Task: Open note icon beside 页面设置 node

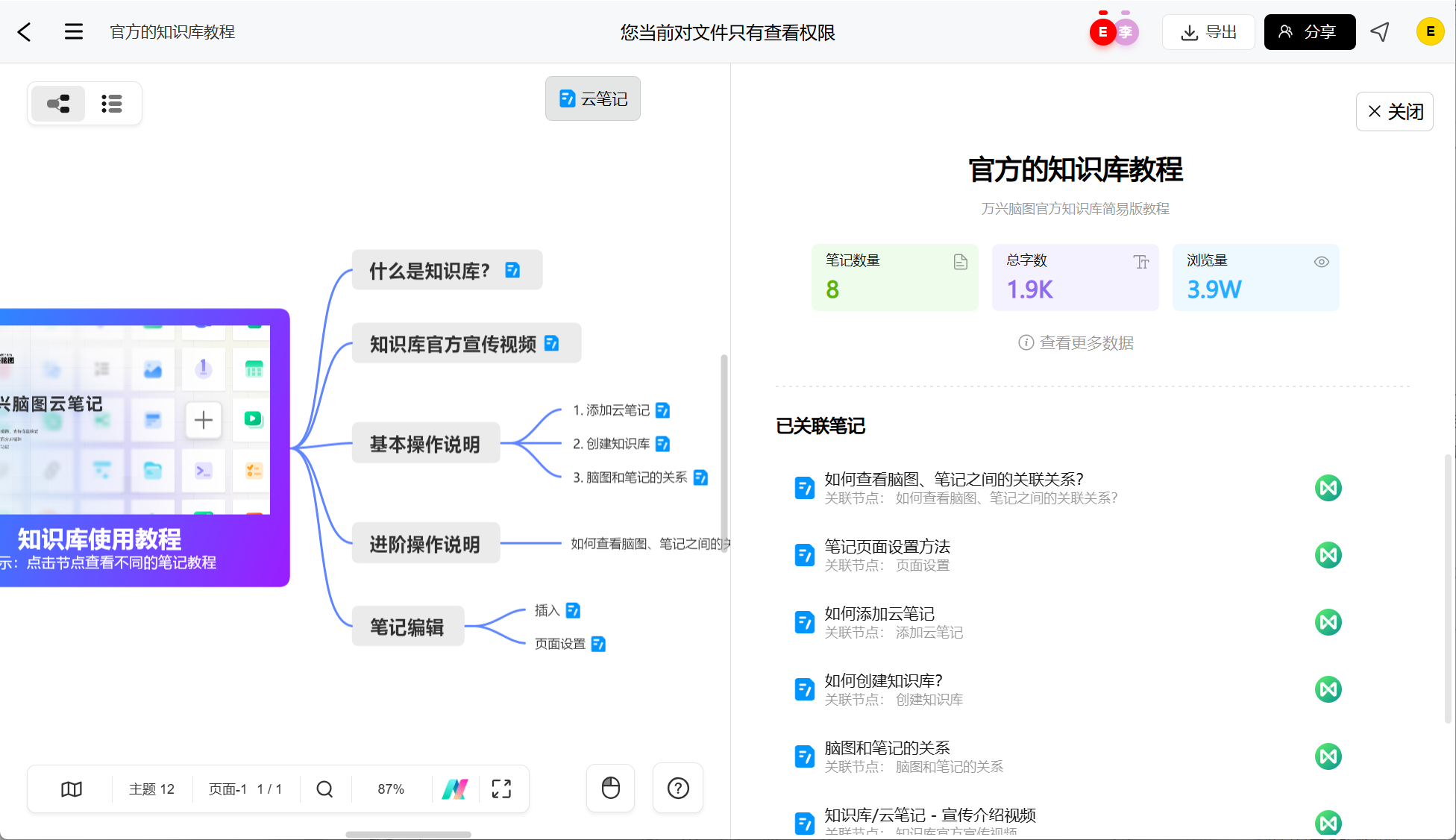Action: click(598, 644)
